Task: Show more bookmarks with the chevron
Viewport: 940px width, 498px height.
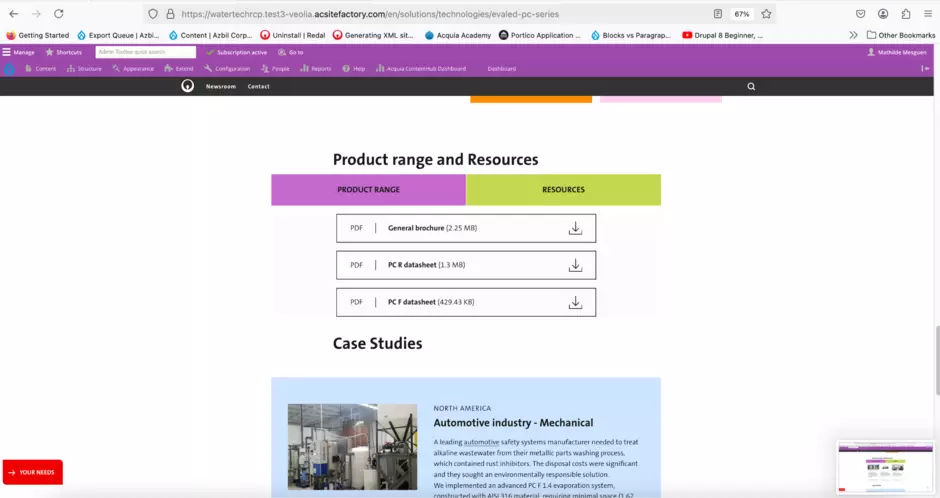Action: (x=853, y=35)
